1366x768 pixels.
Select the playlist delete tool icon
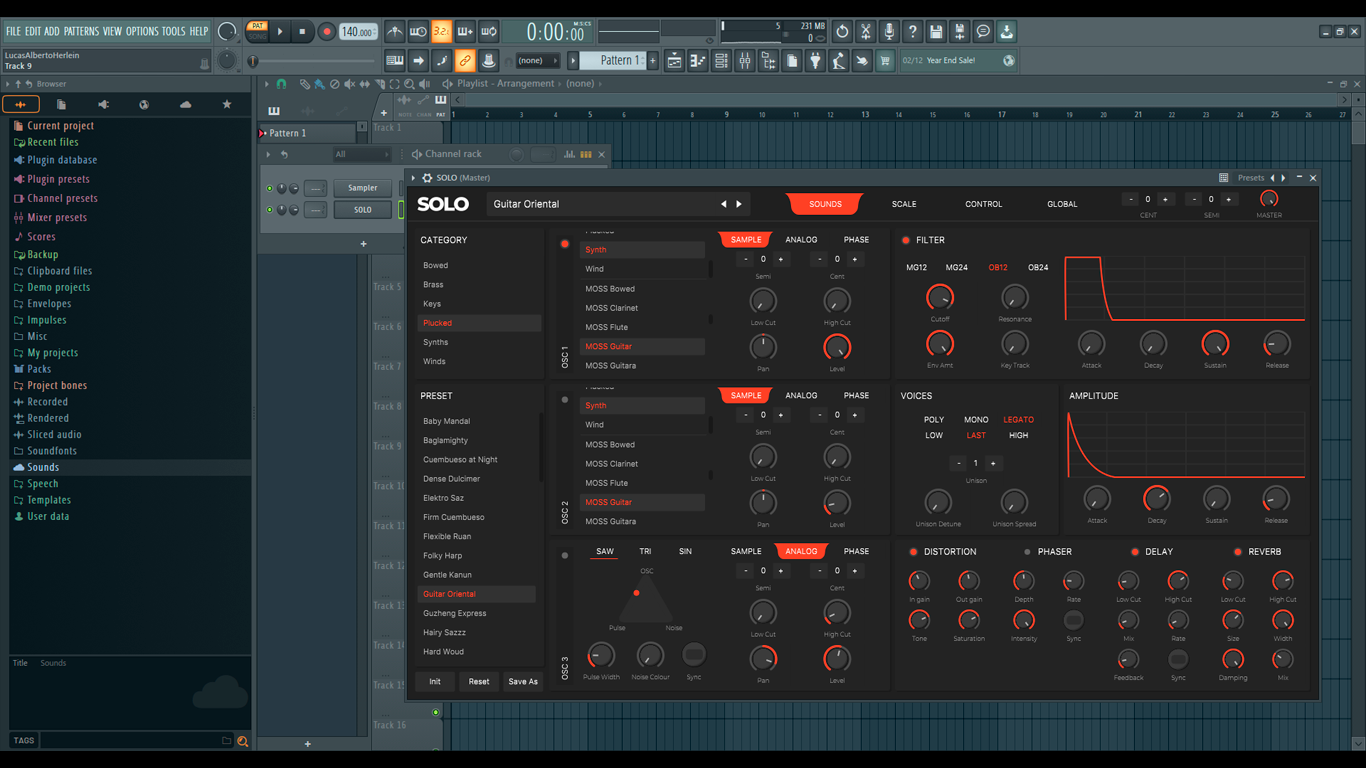coord(335,84)
